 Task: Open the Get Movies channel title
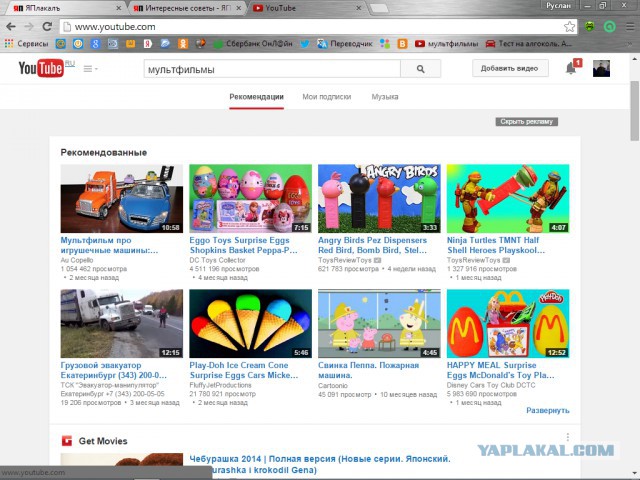(x=103, y=441)
